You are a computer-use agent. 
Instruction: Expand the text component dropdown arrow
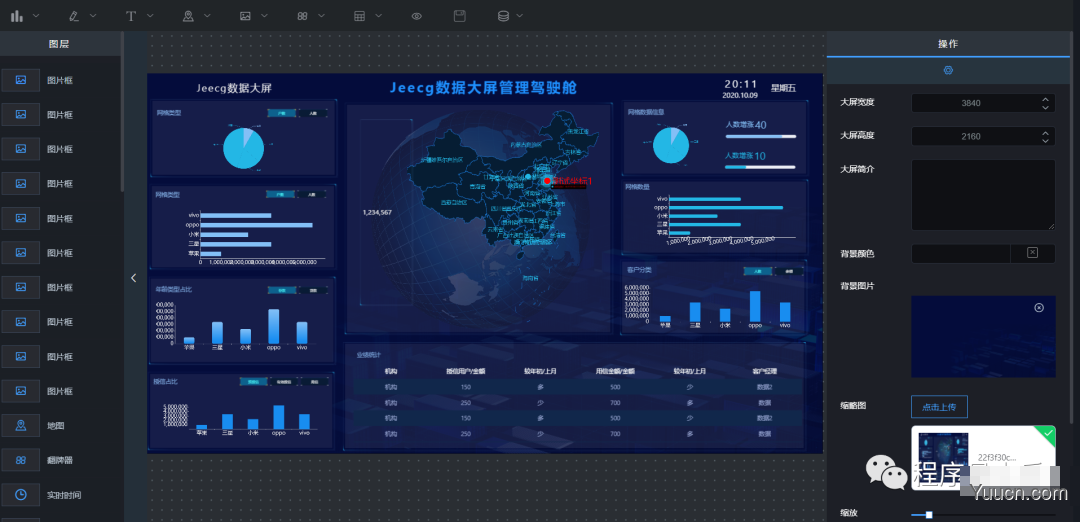150,15
